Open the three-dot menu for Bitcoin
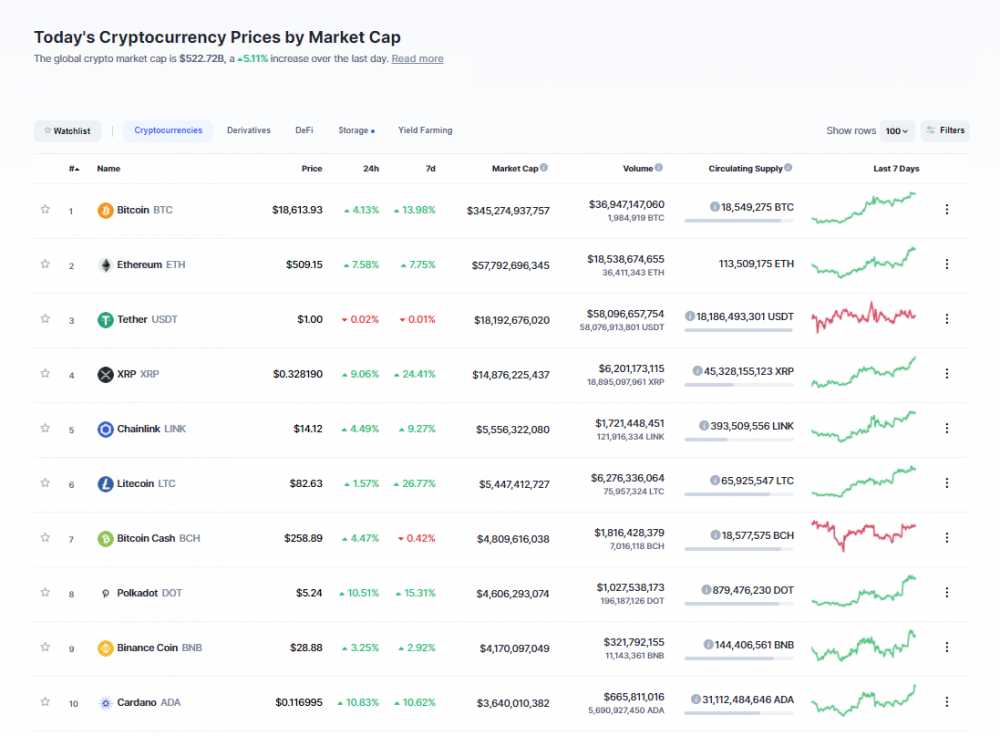 946,209
